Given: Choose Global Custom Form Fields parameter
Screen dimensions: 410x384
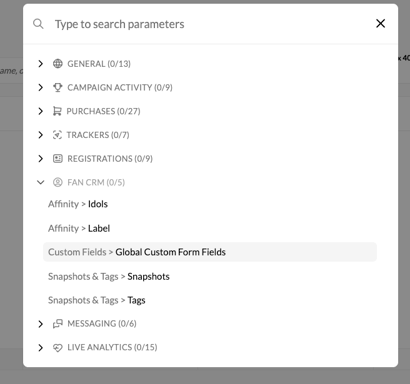Looking at the screenshot, I should coord(210,252).
